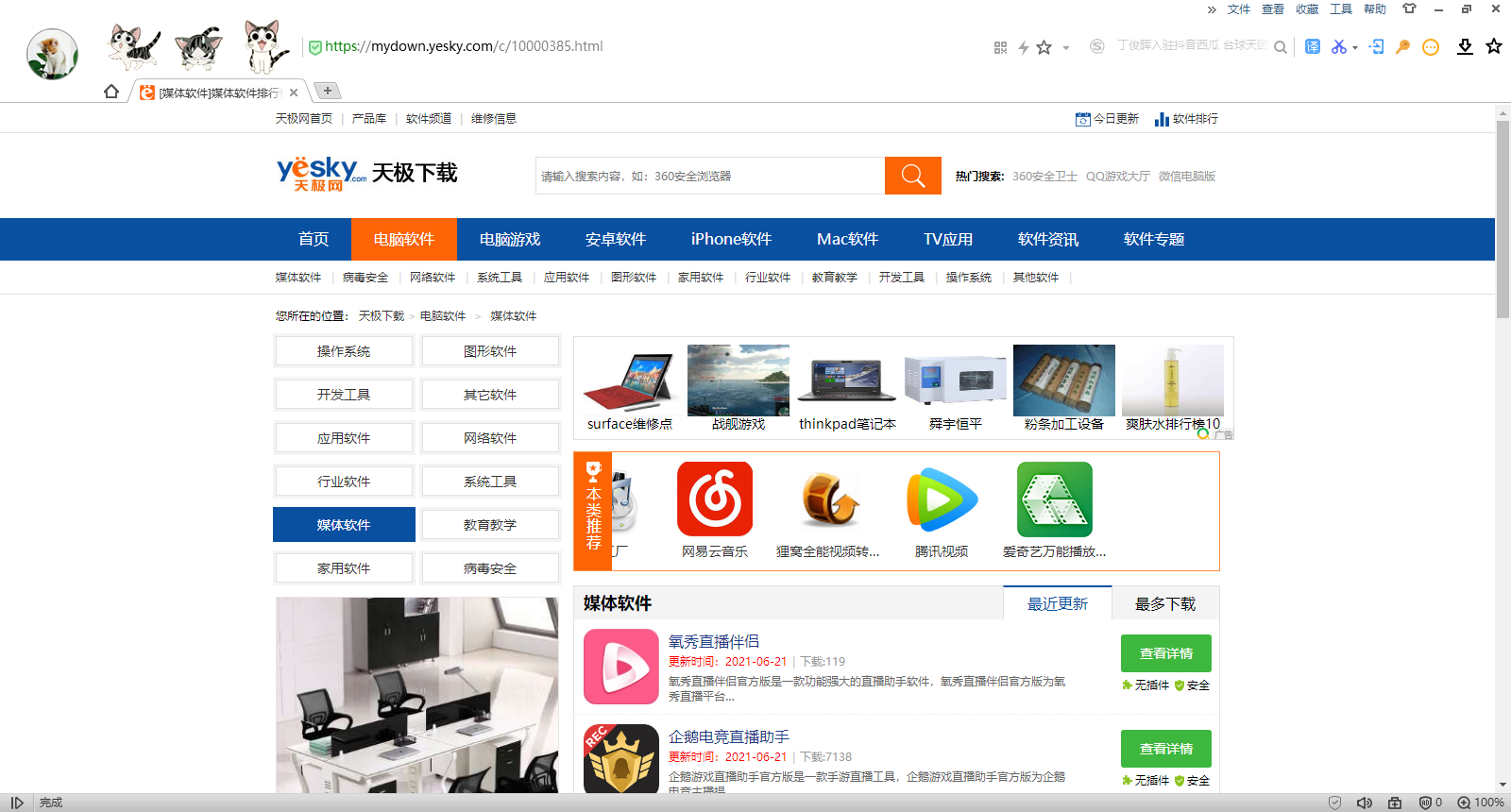The height and width of the screenshot is (812, 1511).
Task: Click the magnifier in browser search box
Action: tap(1280, 47)
